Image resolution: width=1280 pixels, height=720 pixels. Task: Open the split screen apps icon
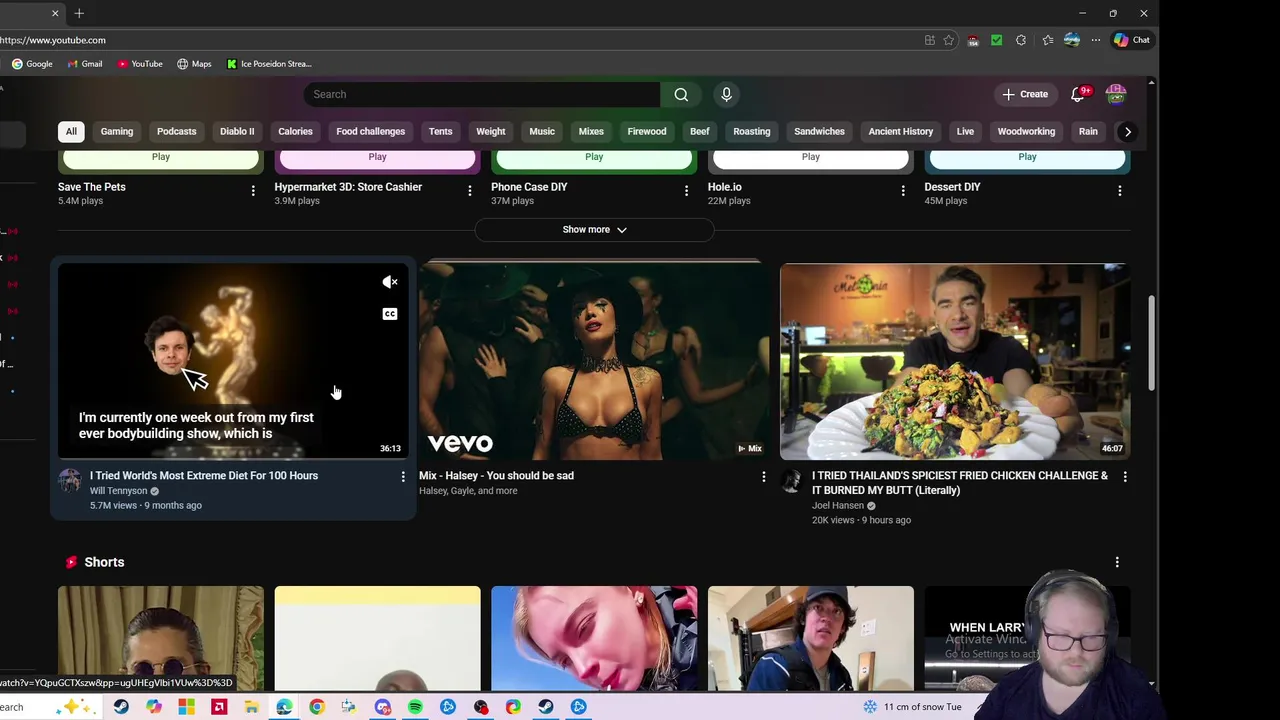(929, 40)
